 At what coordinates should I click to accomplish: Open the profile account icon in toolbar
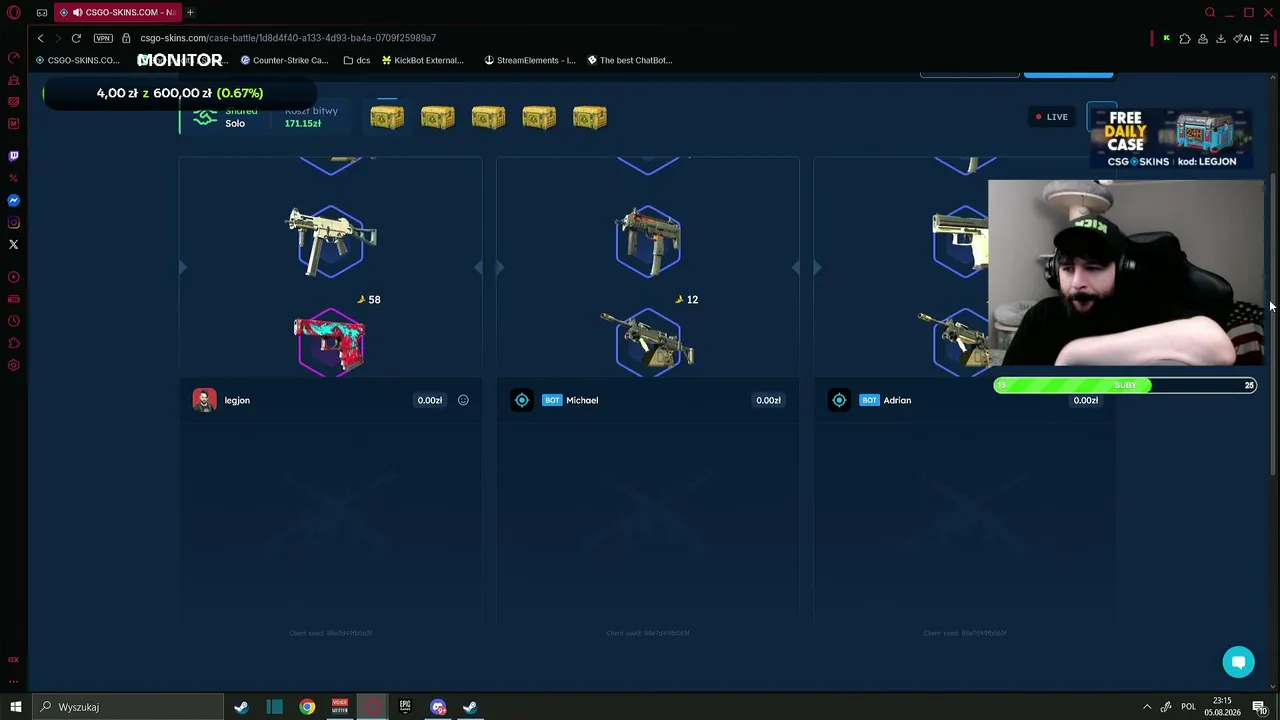(x=1203, y=38)
